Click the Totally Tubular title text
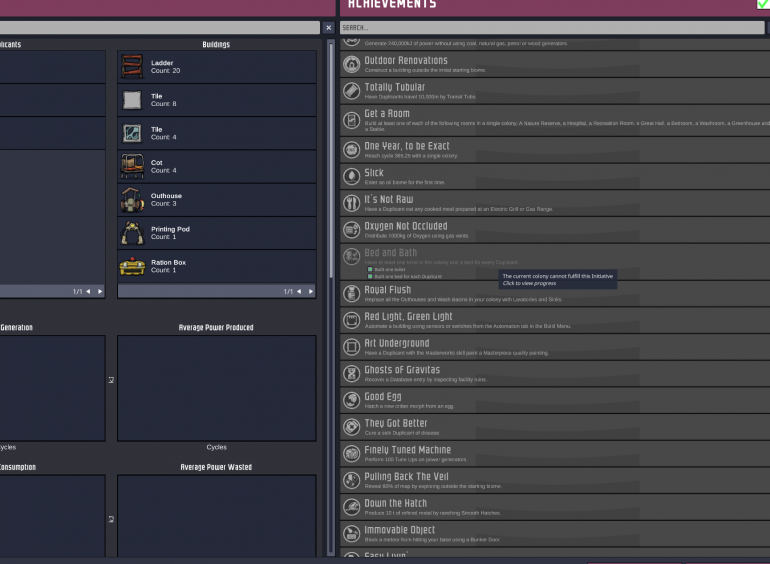Screen dimensions: 770x564 [394, 87]
